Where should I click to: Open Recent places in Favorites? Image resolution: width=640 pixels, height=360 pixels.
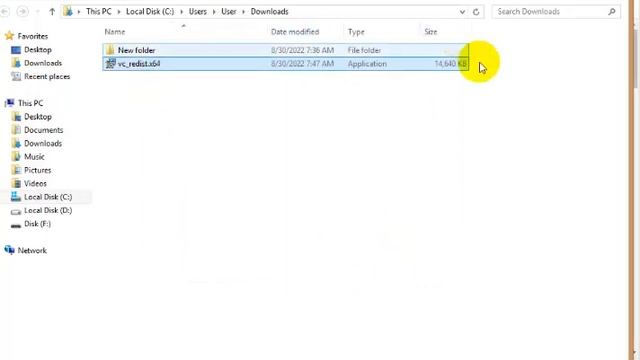point(47,77)
